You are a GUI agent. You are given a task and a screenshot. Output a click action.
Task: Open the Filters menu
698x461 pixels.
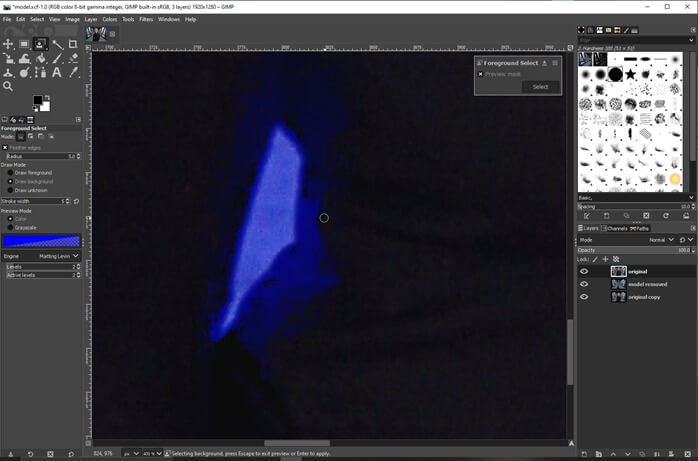point(146,19)
